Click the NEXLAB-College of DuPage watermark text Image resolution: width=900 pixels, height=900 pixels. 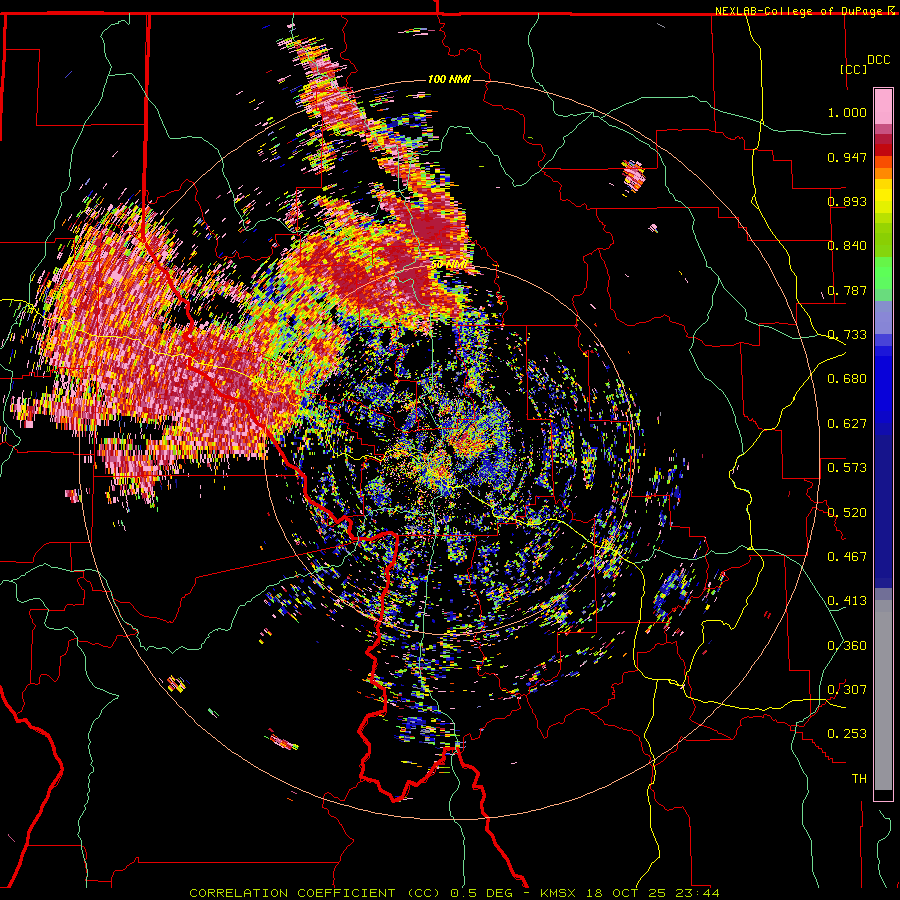(800, 11)
